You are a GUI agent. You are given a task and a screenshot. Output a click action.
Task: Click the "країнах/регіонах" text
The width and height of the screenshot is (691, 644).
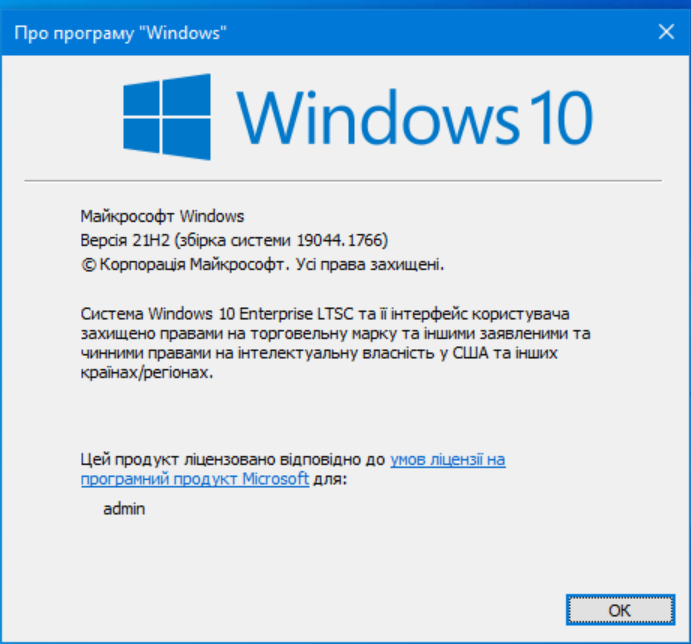pyautogui.click(x=146, y=371)
